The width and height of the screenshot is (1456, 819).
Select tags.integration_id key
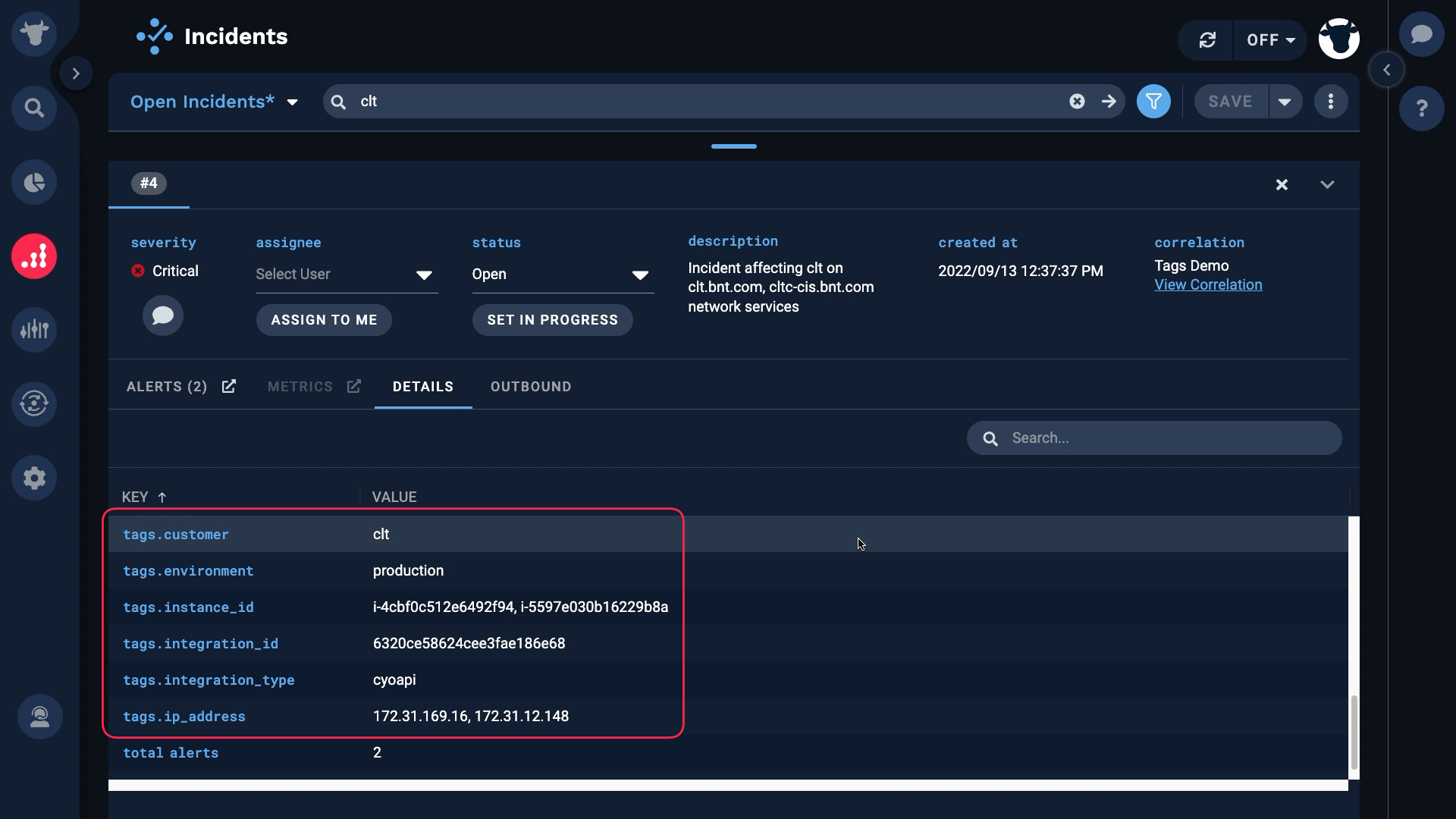coord(200,644)
